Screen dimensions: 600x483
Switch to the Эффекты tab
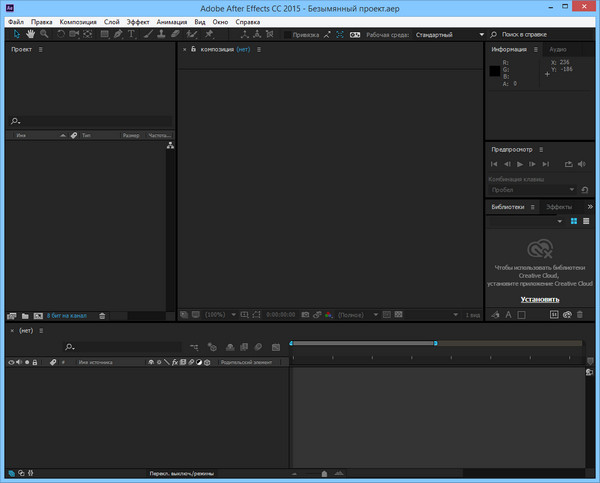pos(559,207)
